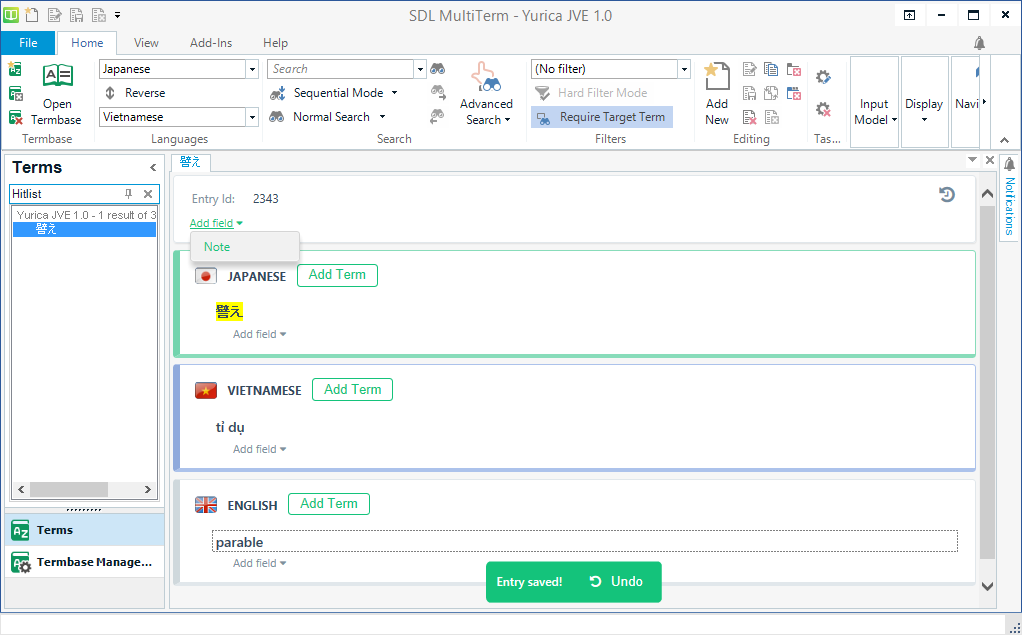This screenshot has height=635, width=1022.
Task: Click the entry pane scroll up arrow
Action: tap(987, 194)
